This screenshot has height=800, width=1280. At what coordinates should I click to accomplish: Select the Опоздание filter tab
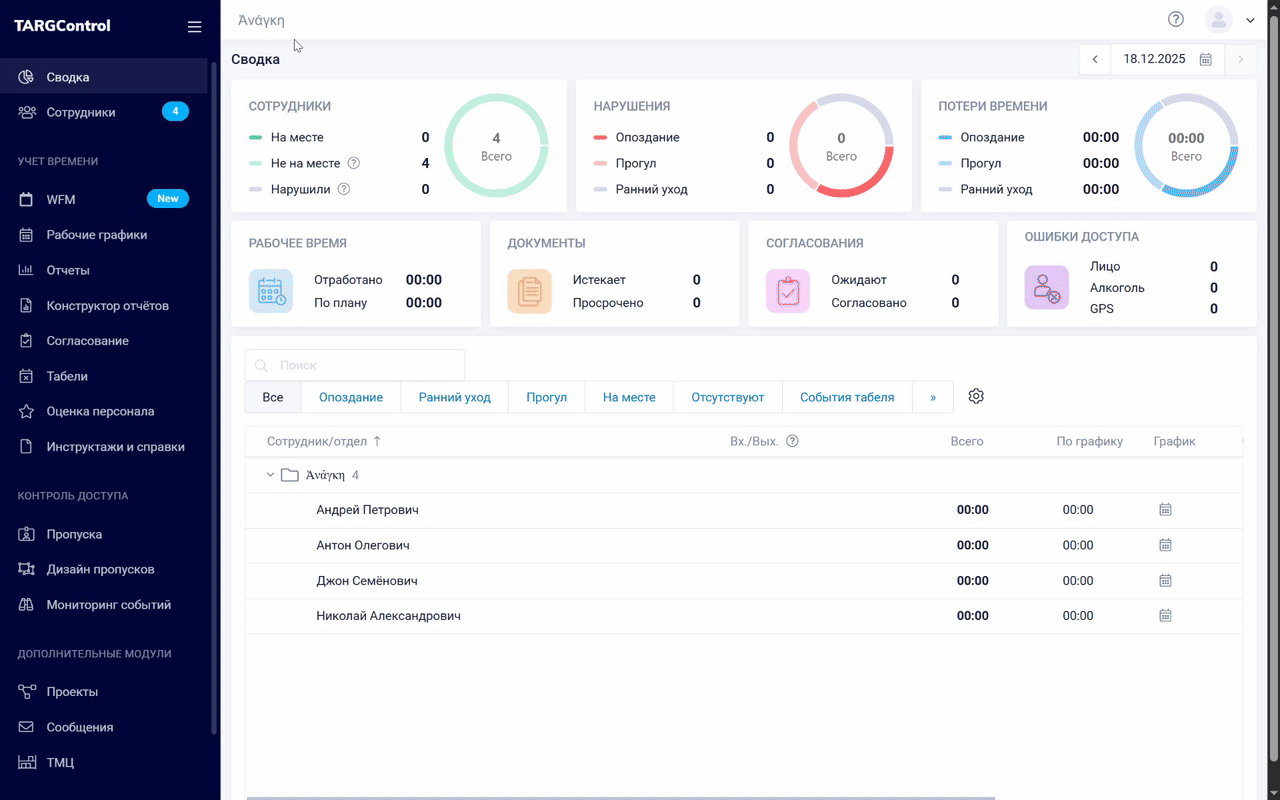(x=351, y=397)
